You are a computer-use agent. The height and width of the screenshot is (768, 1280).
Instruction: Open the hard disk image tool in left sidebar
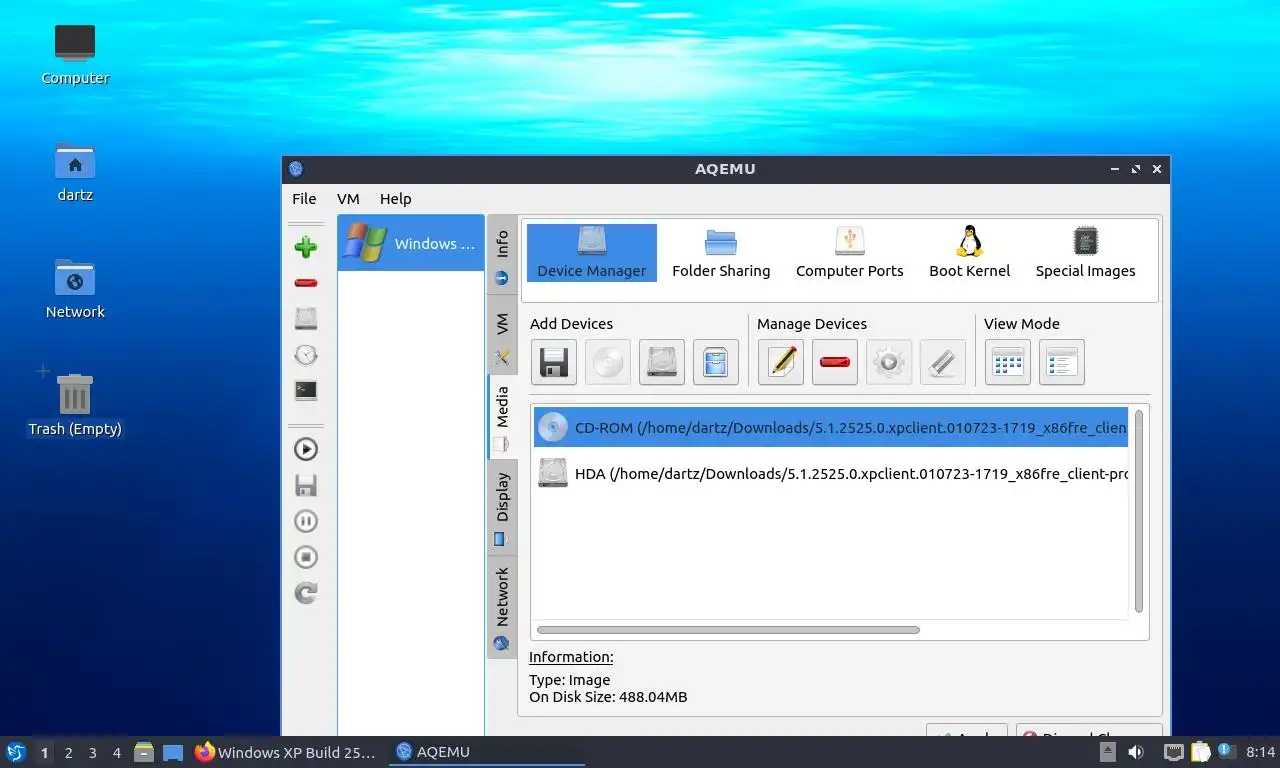click(x=306, y=319)
